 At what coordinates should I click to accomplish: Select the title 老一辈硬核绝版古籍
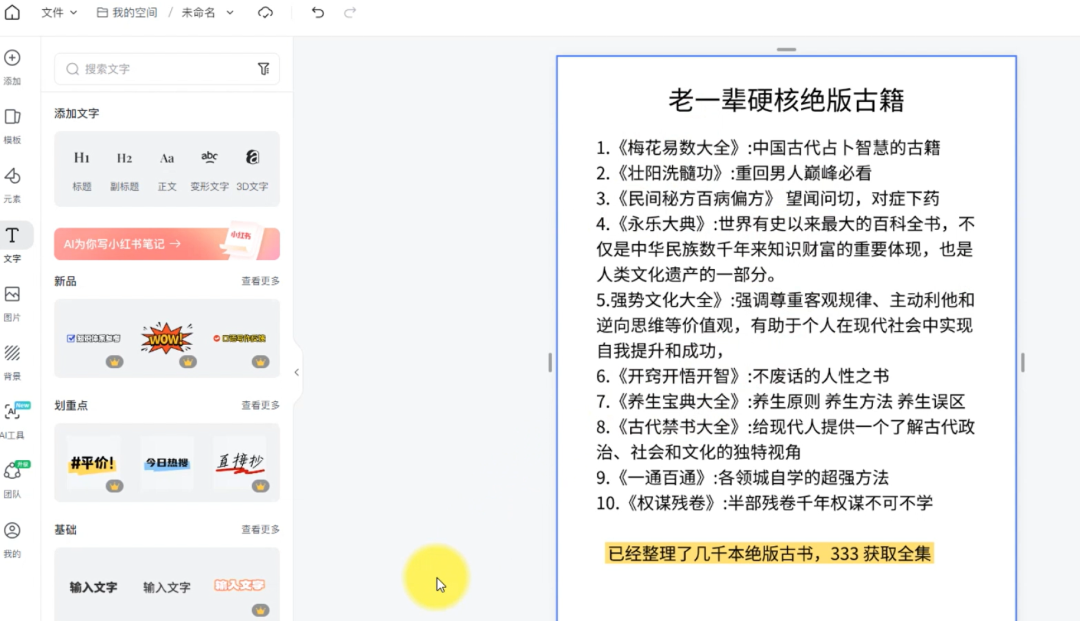click(786, 101)
